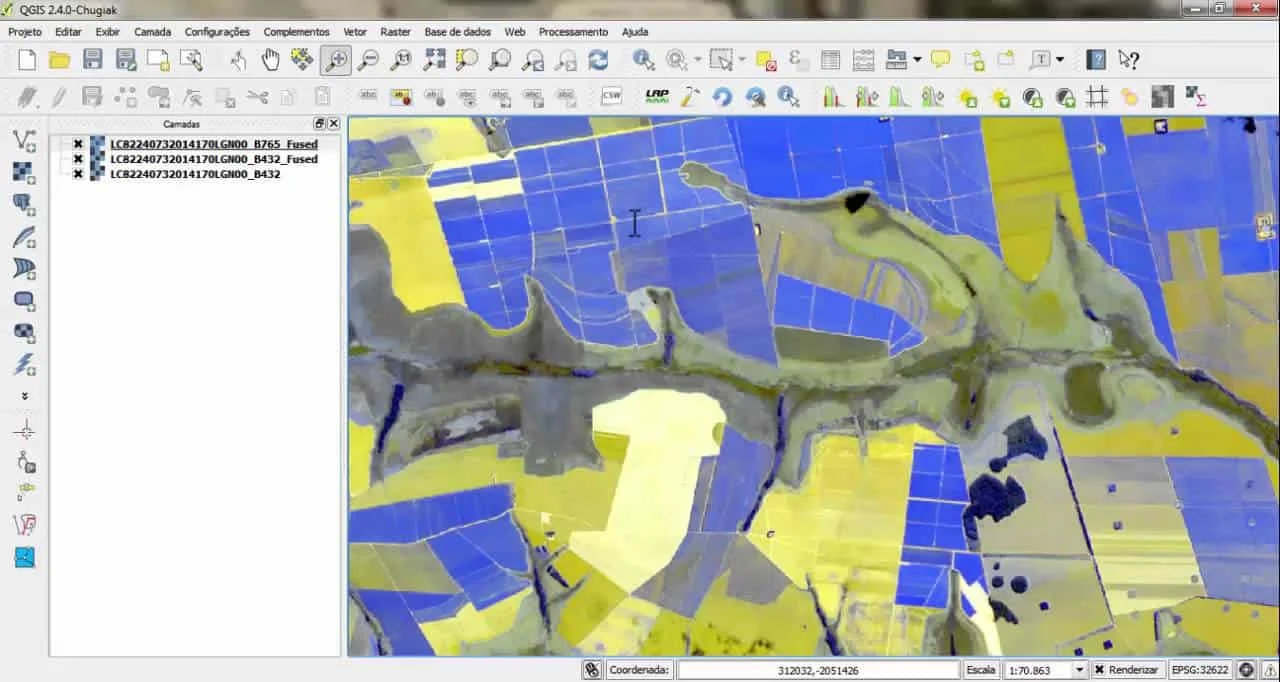Toggle off layer LC82240732014170LGN00_B432
This screenshot has height=682, width=1280.
(78, 174)
